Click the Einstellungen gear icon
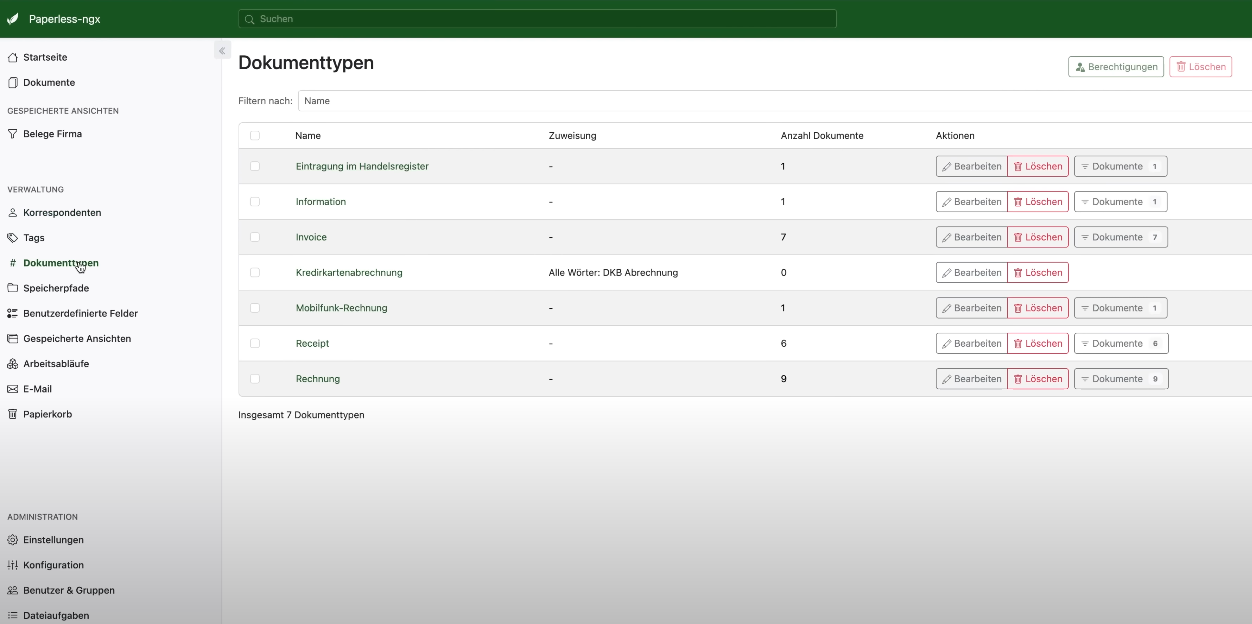 [13, 539]
